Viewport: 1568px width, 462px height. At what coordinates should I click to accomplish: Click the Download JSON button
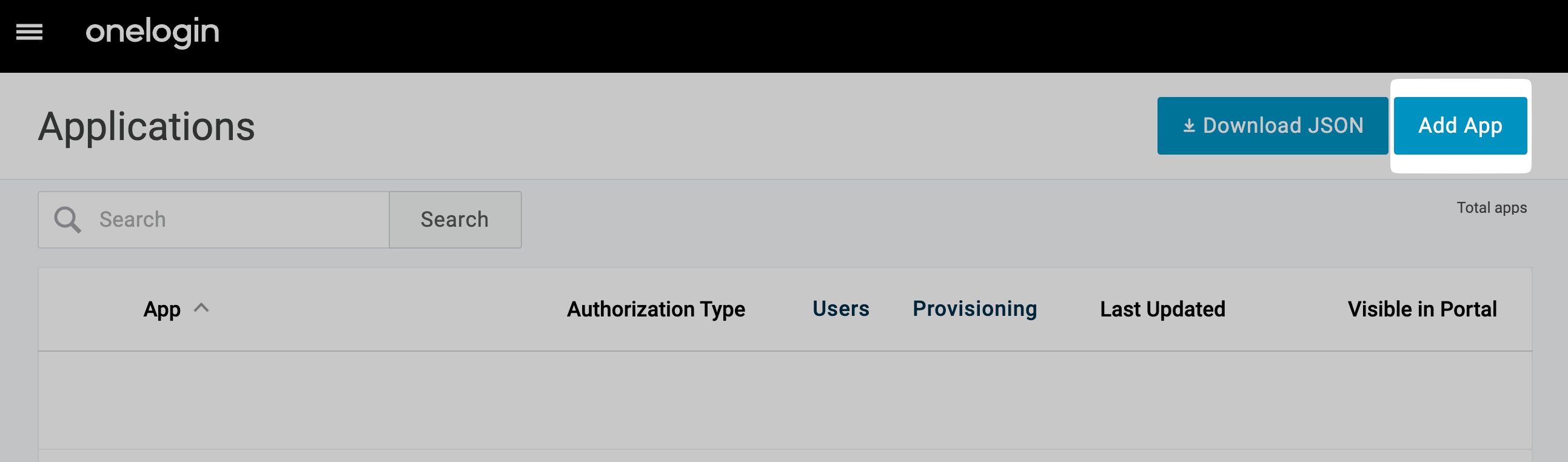tap(1271, 125)
